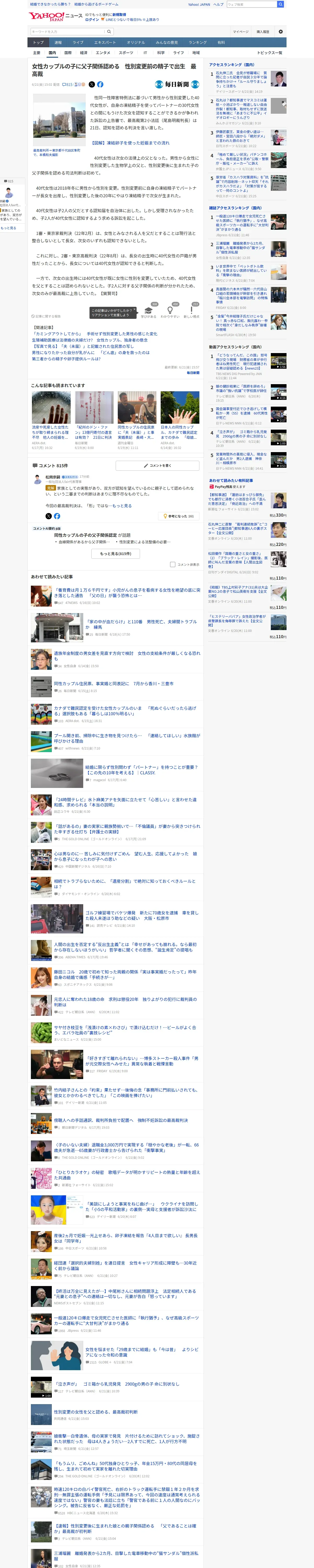The height and width of the screenshot is (1568, 314).
Task: Open the みんなの意見 navigation tab
Action: coord(166,43)
